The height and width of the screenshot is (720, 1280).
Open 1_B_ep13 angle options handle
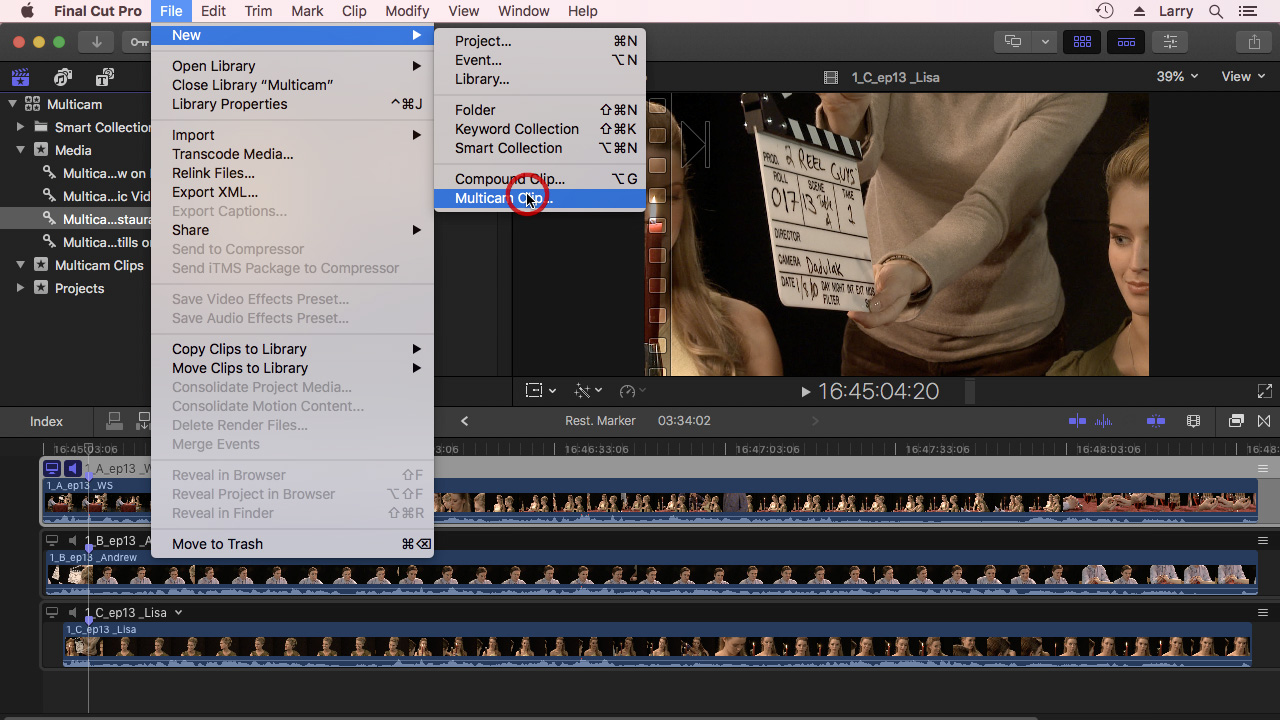(1262, 540)
